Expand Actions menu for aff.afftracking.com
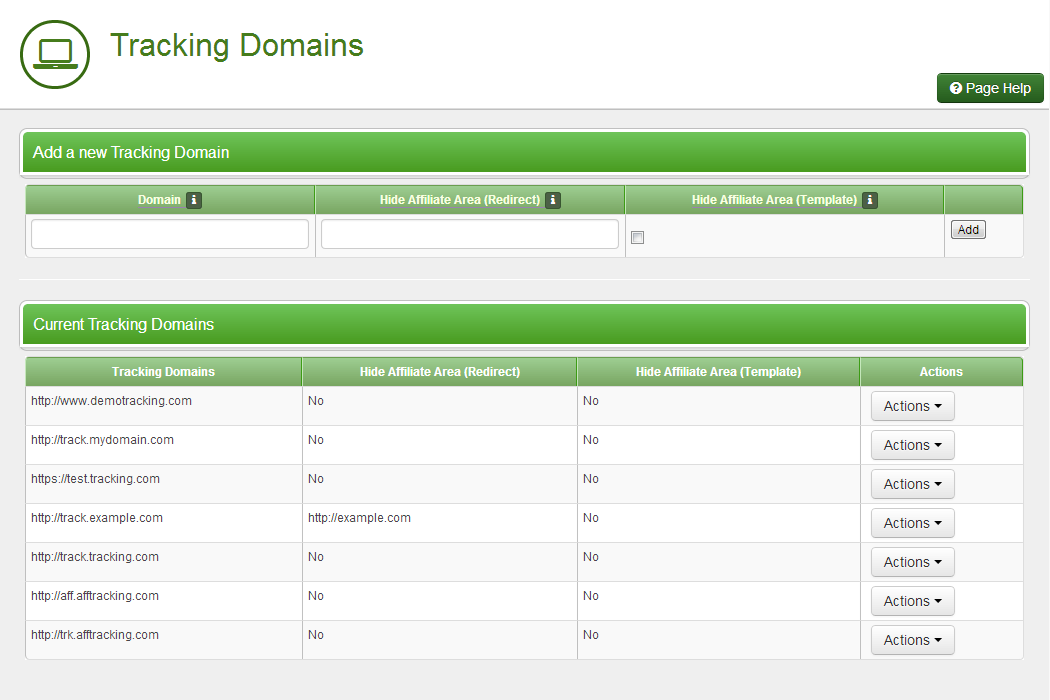1050x700 pixels. (x=912, y=601)
